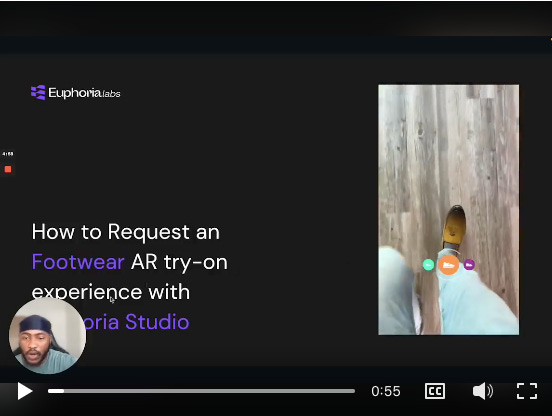This screenshot has width=552, height=416.
Task: Click the AR try-on phone preview
Action: 448,209
